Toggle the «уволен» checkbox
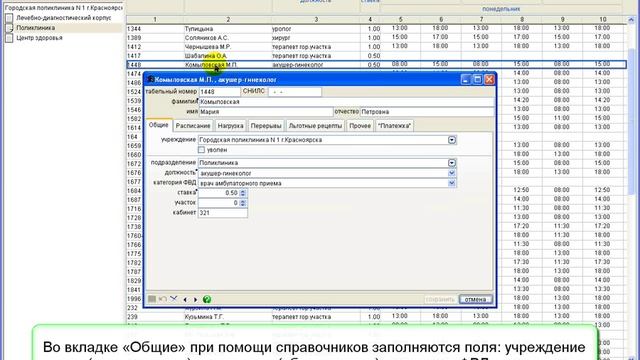 point(201,150)
